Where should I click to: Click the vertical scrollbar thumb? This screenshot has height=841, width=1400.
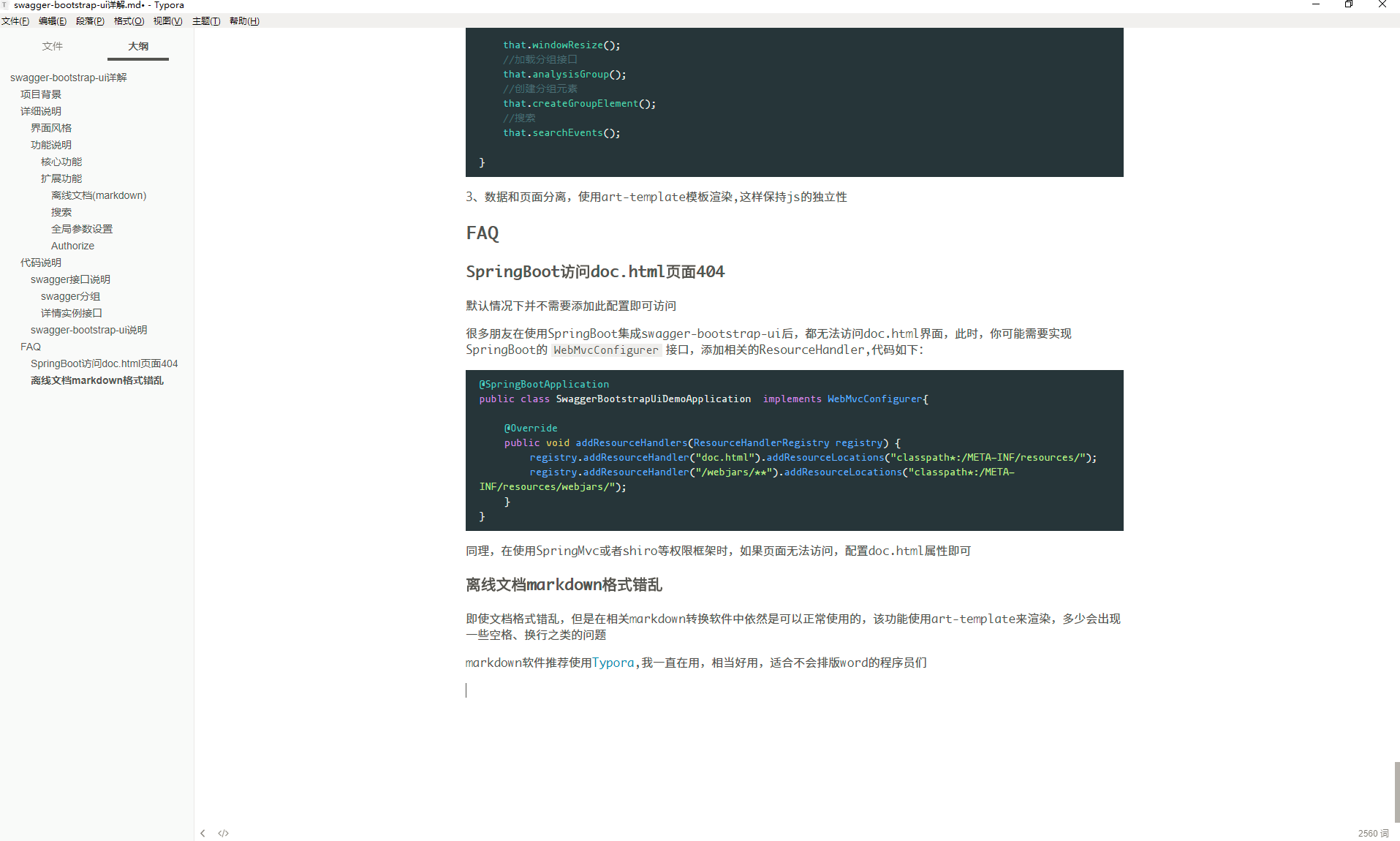coord(1396,792)
